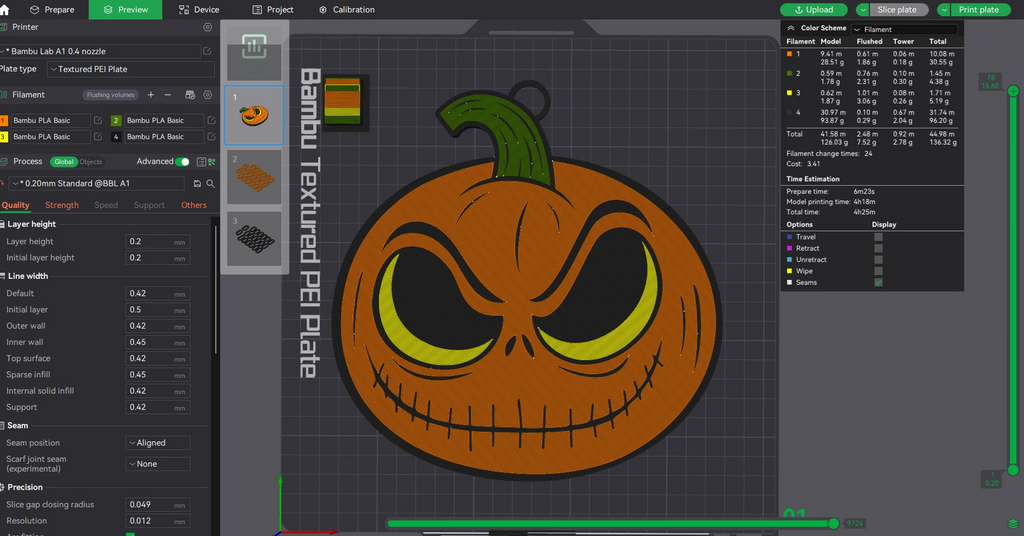Open the Speed settings tab
1024x536 pixels.
pyautogui.click(x=106, y=205)
